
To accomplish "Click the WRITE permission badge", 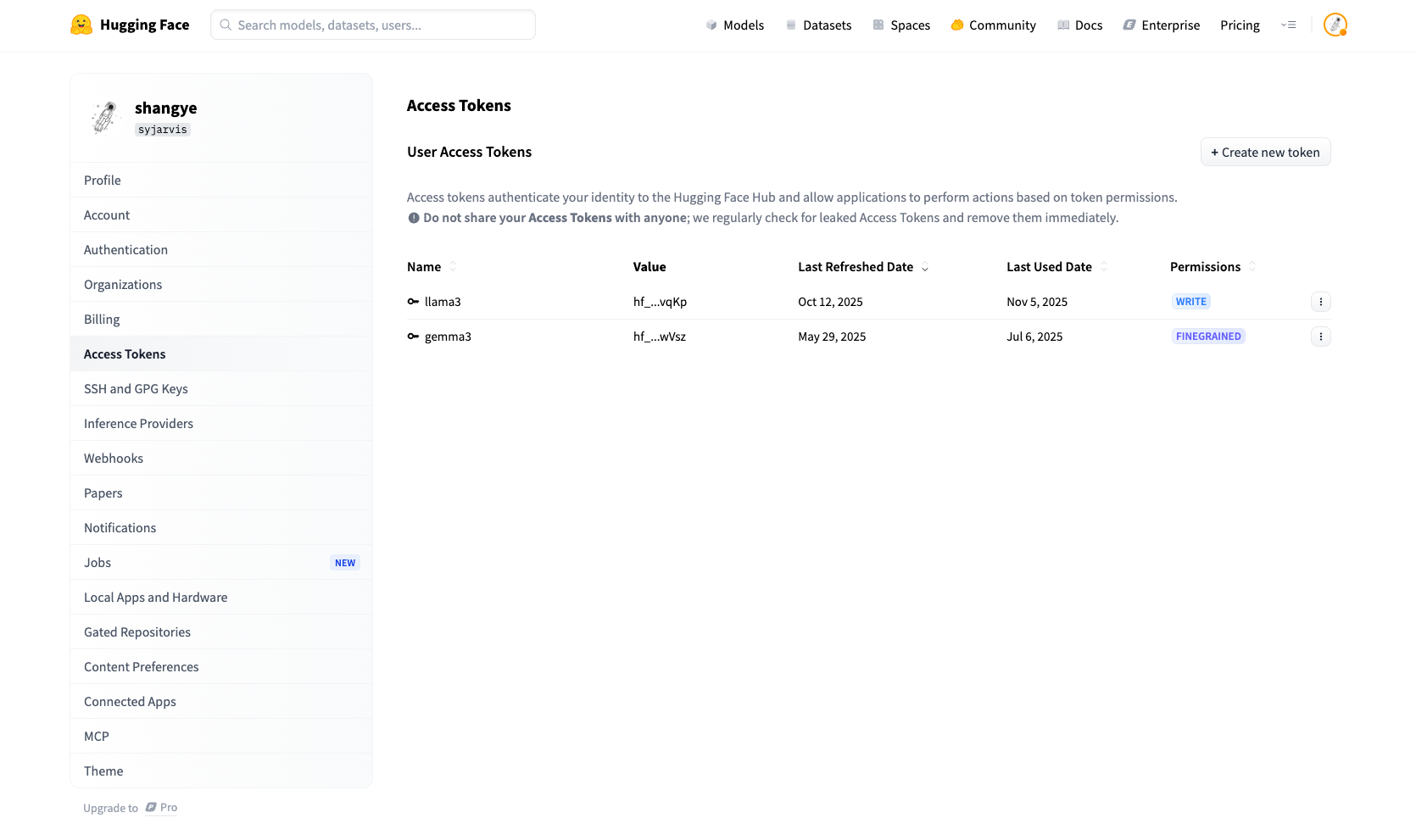I will coord(1191,302).
